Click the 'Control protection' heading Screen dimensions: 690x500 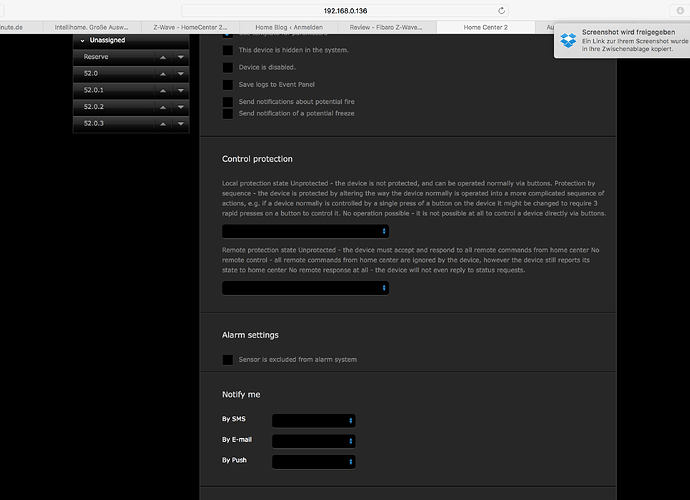pyautogui.click(x=257, y=159)
